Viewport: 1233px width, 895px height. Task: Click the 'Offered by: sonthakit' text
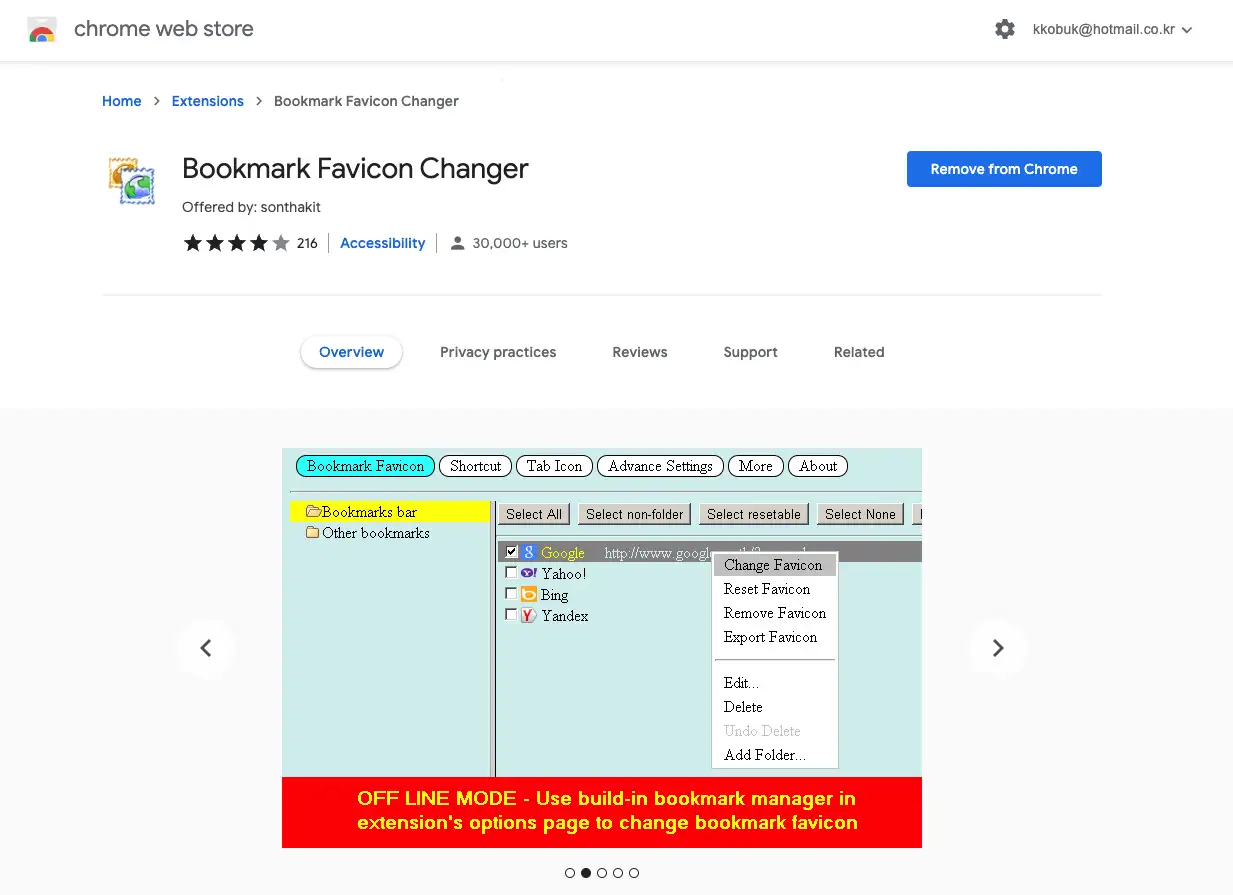pyautogui.click(x=251, y=207)
